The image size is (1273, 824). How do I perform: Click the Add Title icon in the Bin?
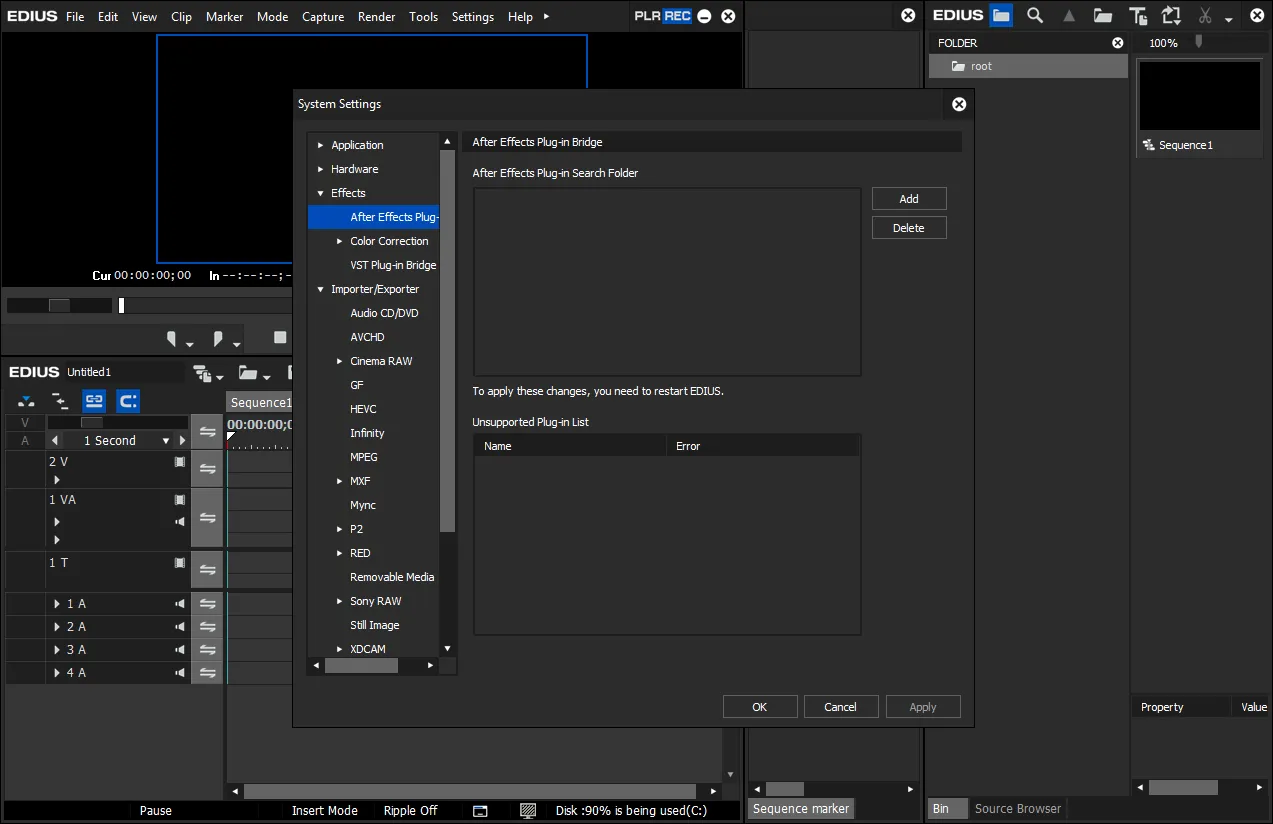(1138, 16)
